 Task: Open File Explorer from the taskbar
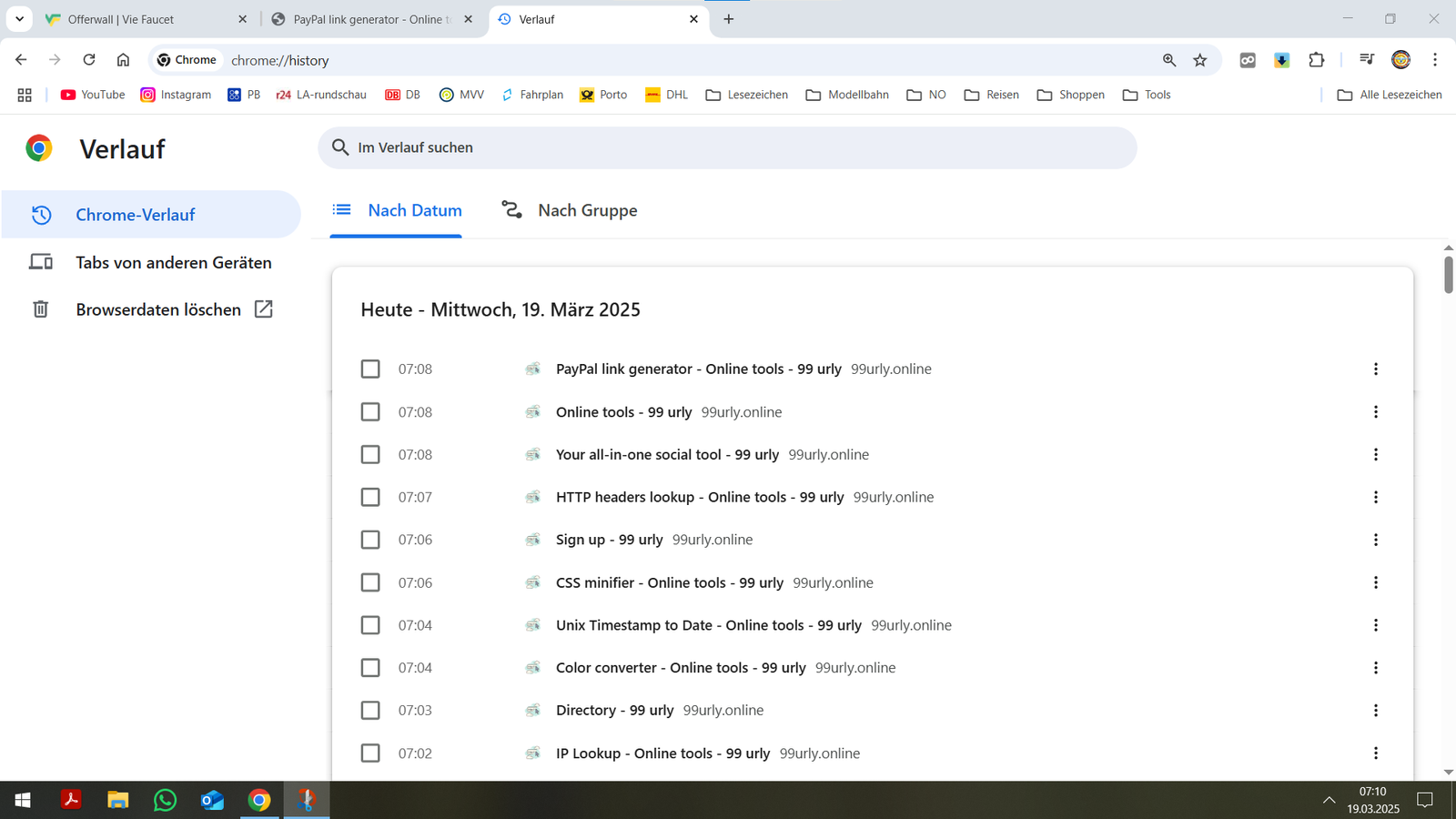(x=118, y=800)
